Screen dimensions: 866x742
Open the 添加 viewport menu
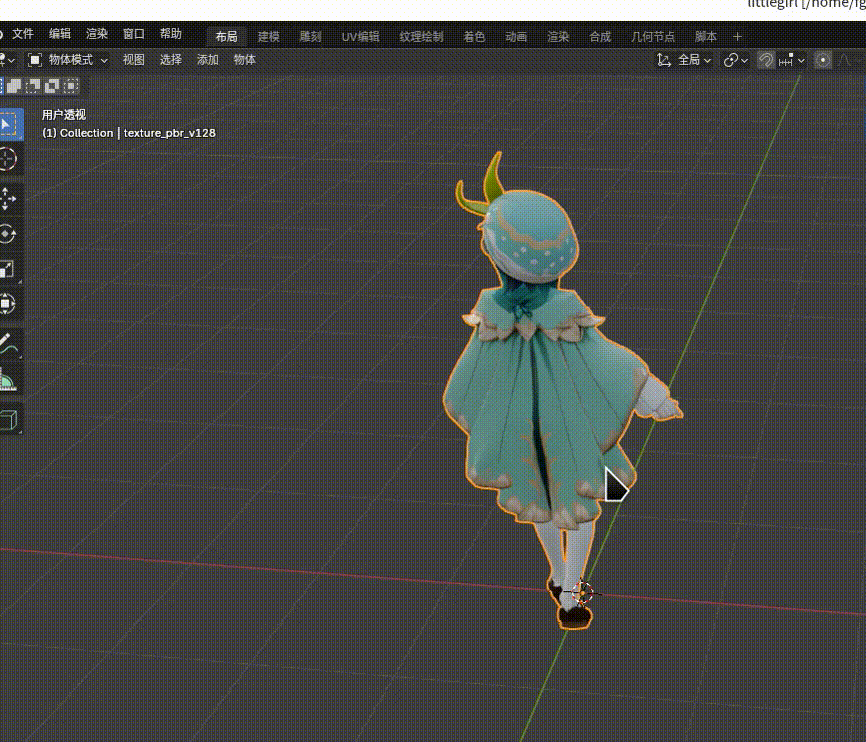coord(208,60)
